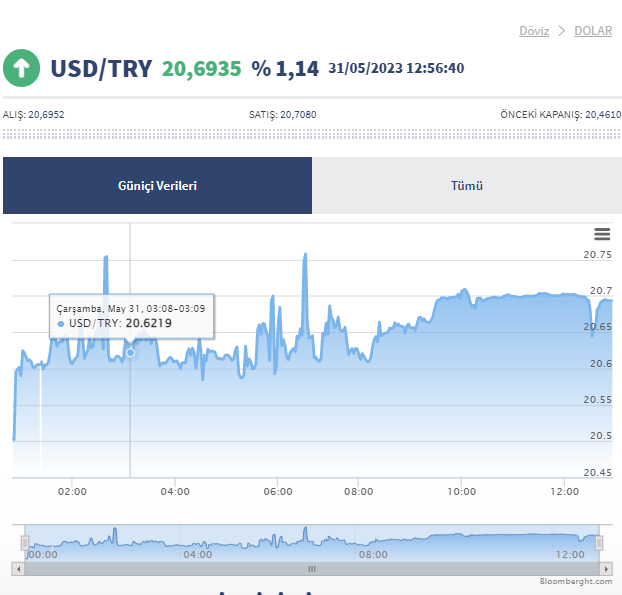Click the timestamp 31/05/2023 12:56:40
The width and height of the screenshot is (622, 595).
click(x=396, y=68)
